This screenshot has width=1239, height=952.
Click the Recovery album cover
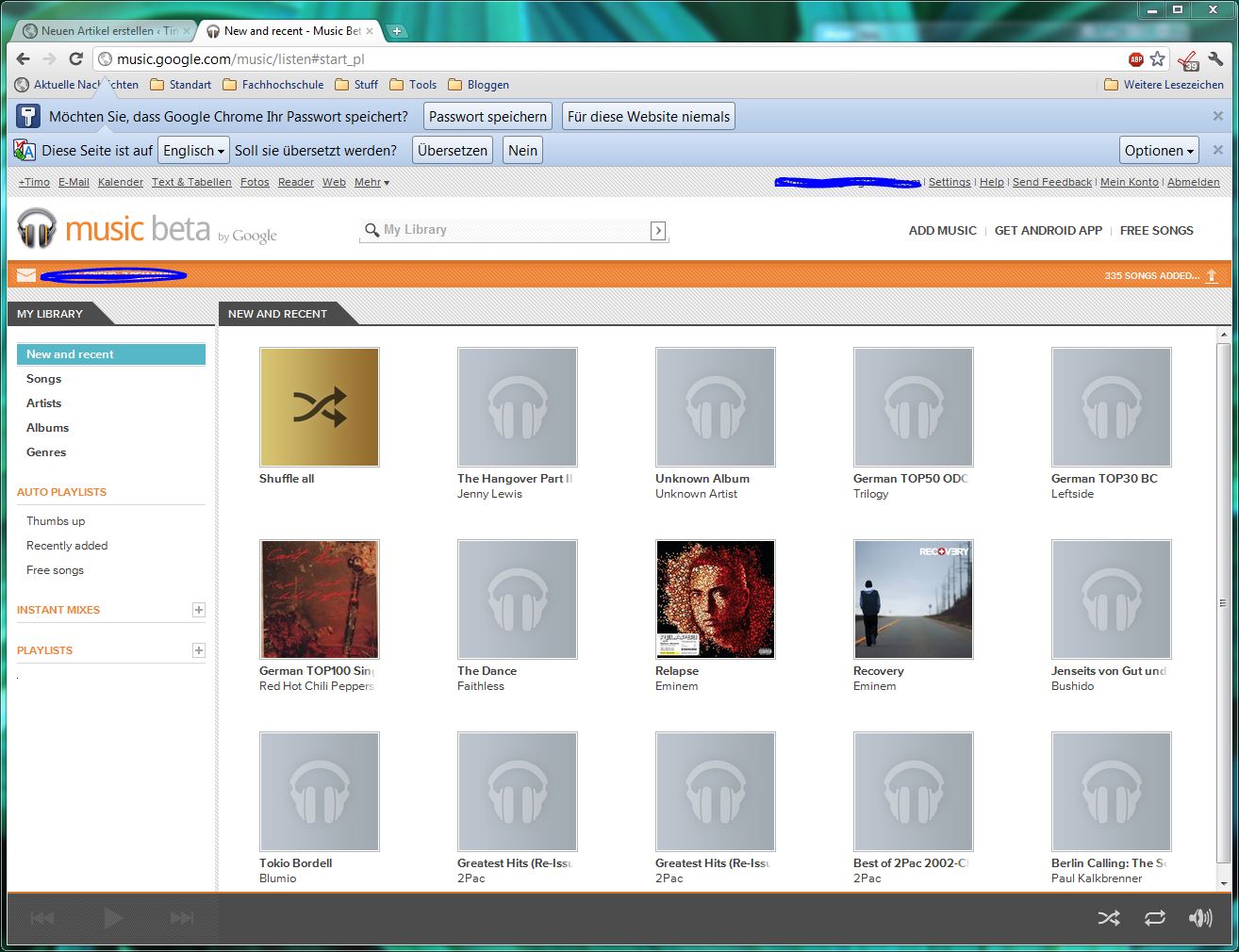(x=913, y=599)
